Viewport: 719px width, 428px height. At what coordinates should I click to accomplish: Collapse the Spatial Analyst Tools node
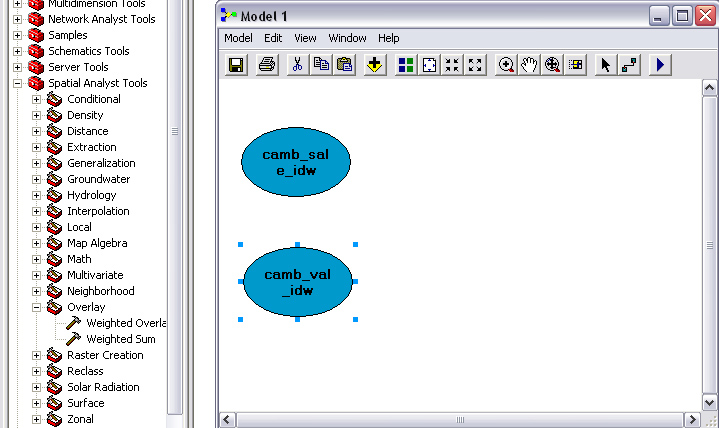[17, 83]
